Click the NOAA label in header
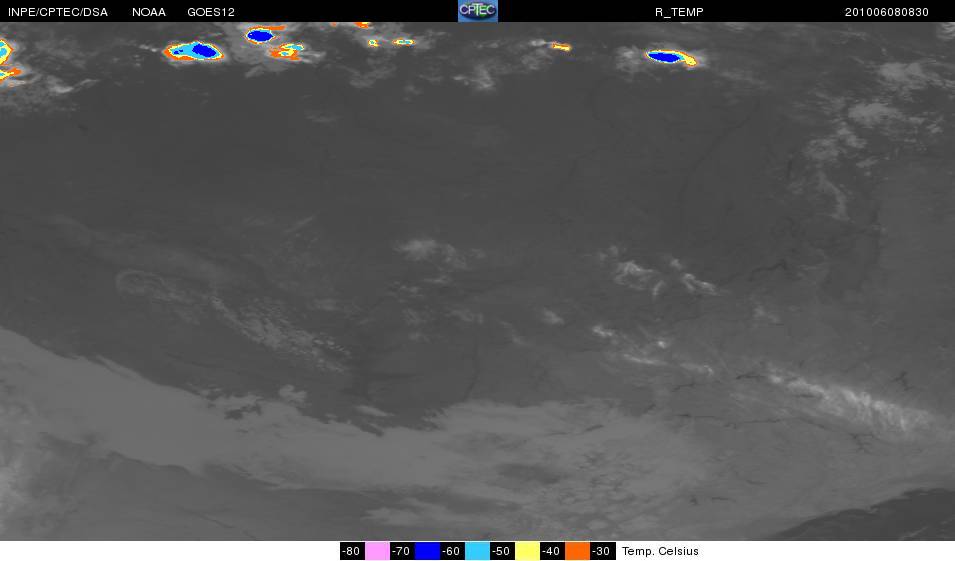The image size is (955, 561). coord(149,12)
